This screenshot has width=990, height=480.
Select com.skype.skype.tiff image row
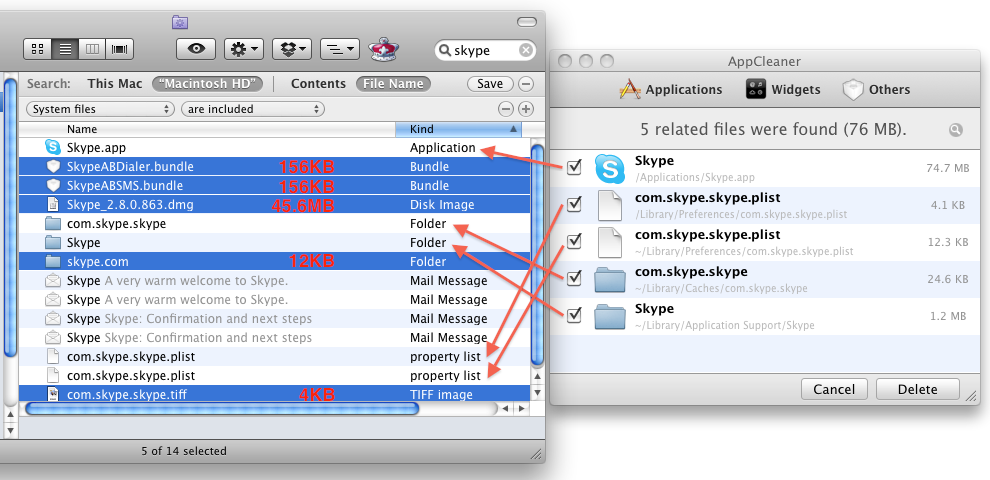pos(274,394)
